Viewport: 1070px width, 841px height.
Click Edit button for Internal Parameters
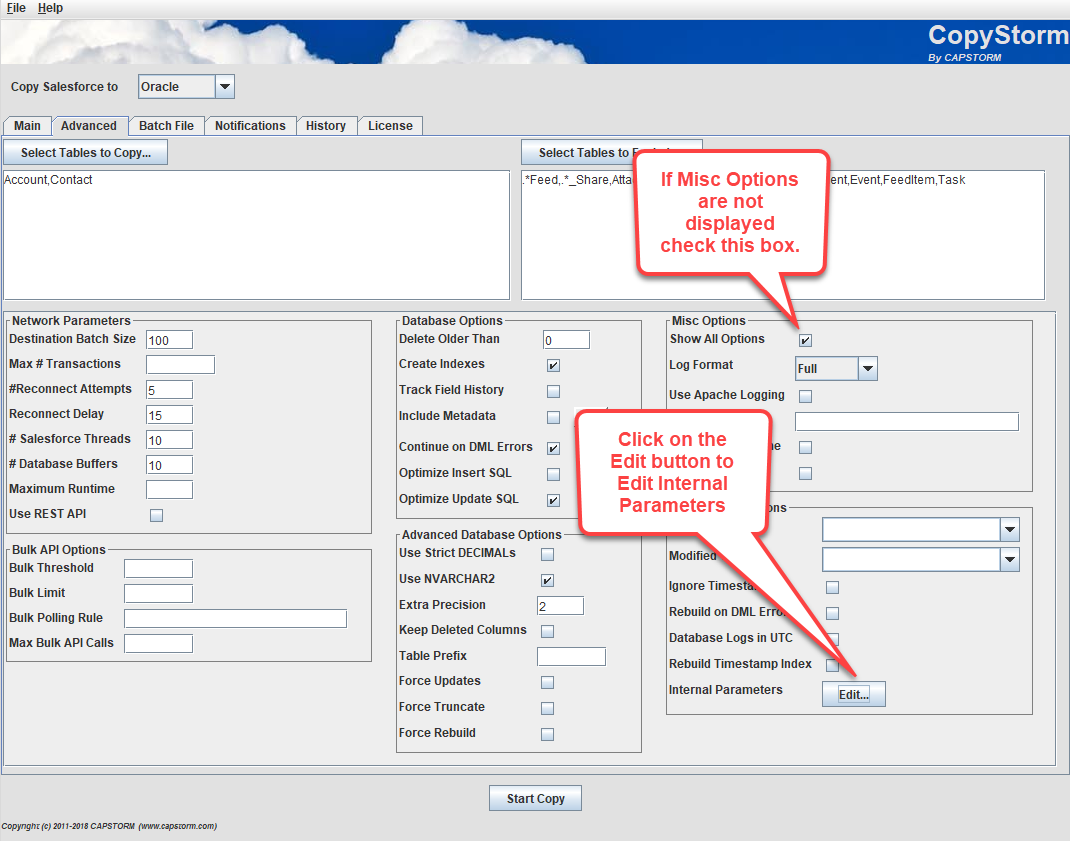(x=854, y=694)
